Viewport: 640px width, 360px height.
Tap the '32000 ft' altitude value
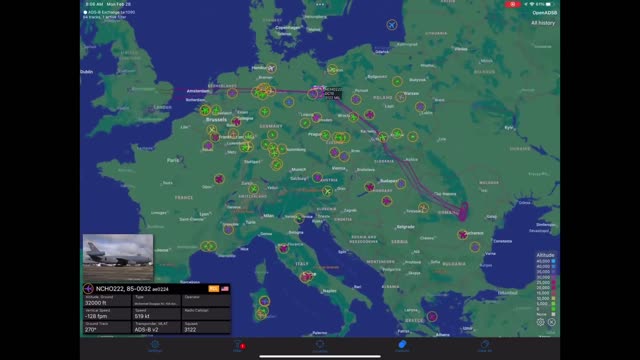click(96, 303)
